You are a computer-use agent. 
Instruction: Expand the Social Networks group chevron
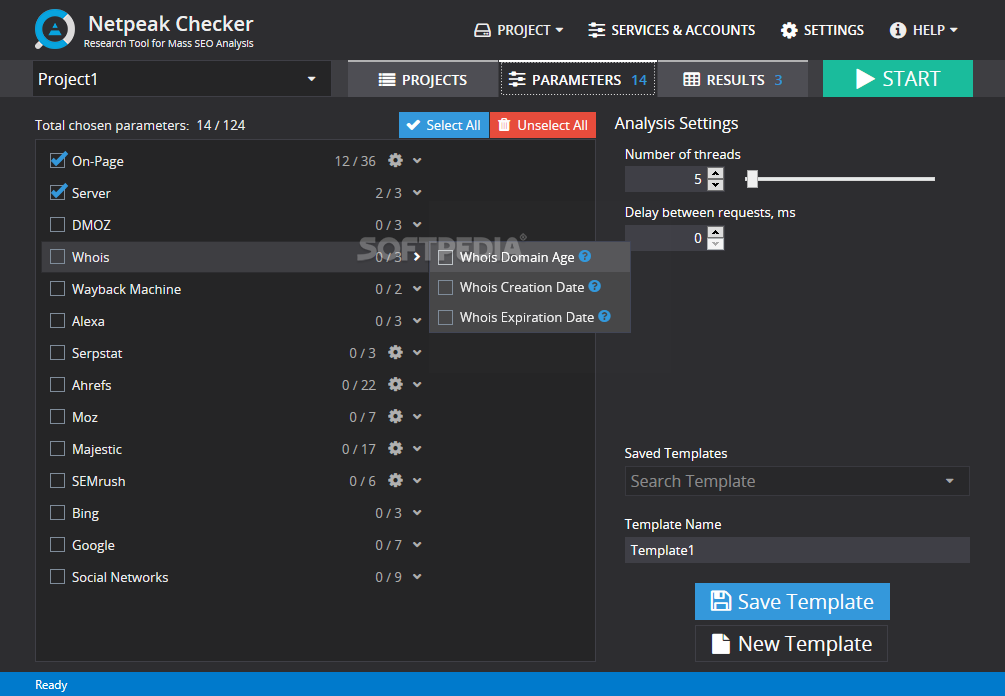click(x=417, y=577)
